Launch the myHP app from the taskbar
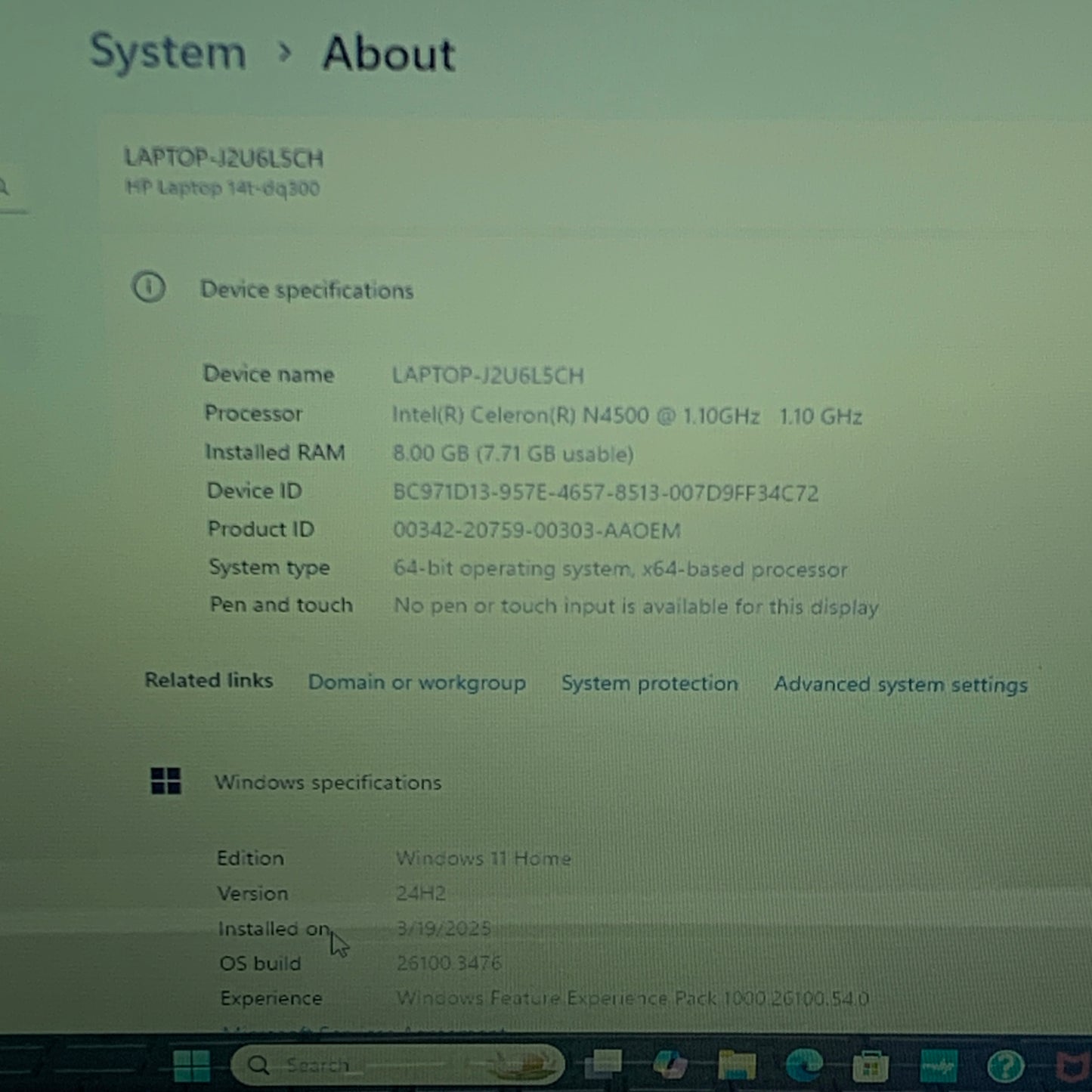 coord(937,1064)
